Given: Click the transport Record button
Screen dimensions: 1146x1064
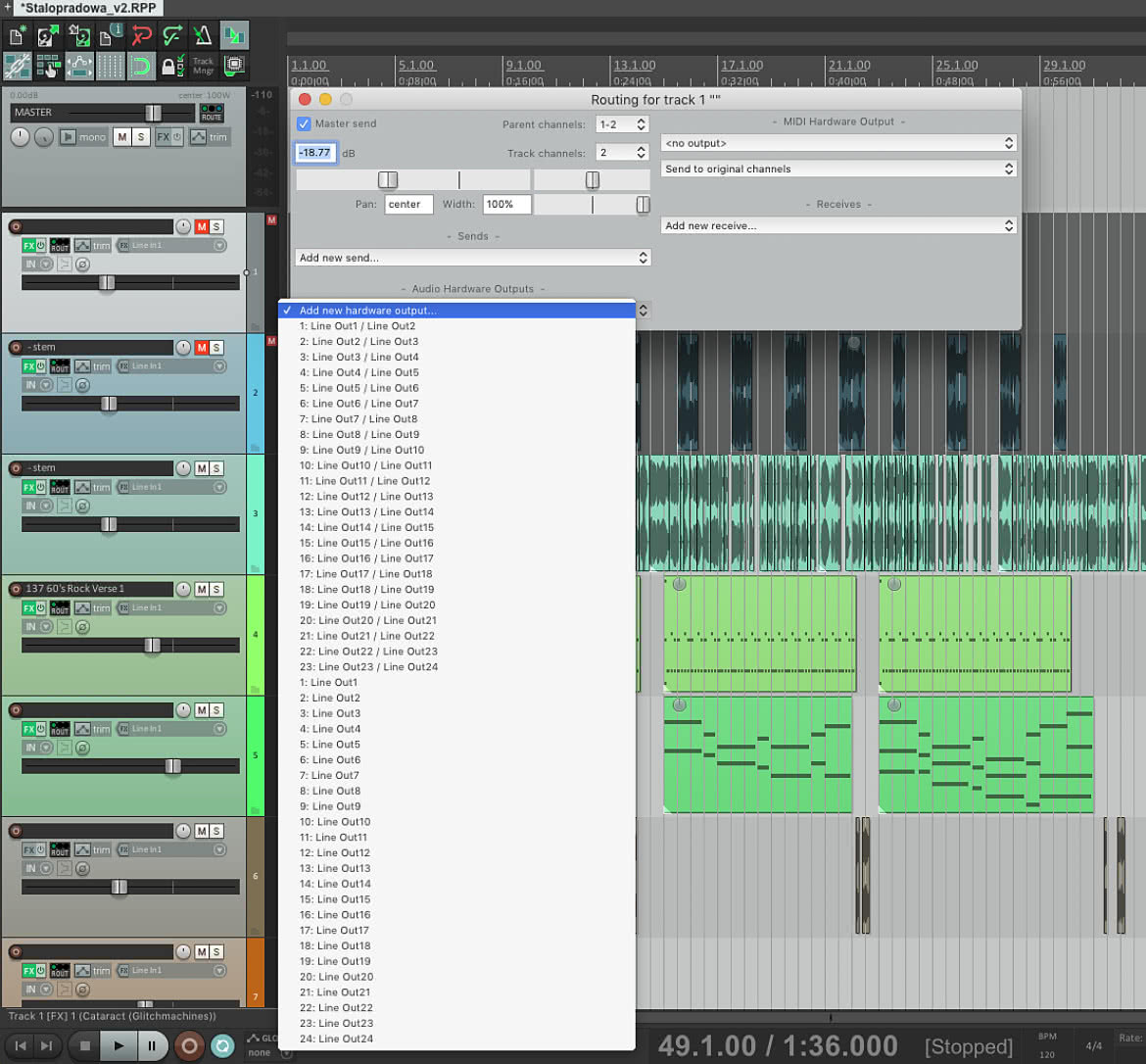Looking at the screenshot, I should pos(189,1046).
